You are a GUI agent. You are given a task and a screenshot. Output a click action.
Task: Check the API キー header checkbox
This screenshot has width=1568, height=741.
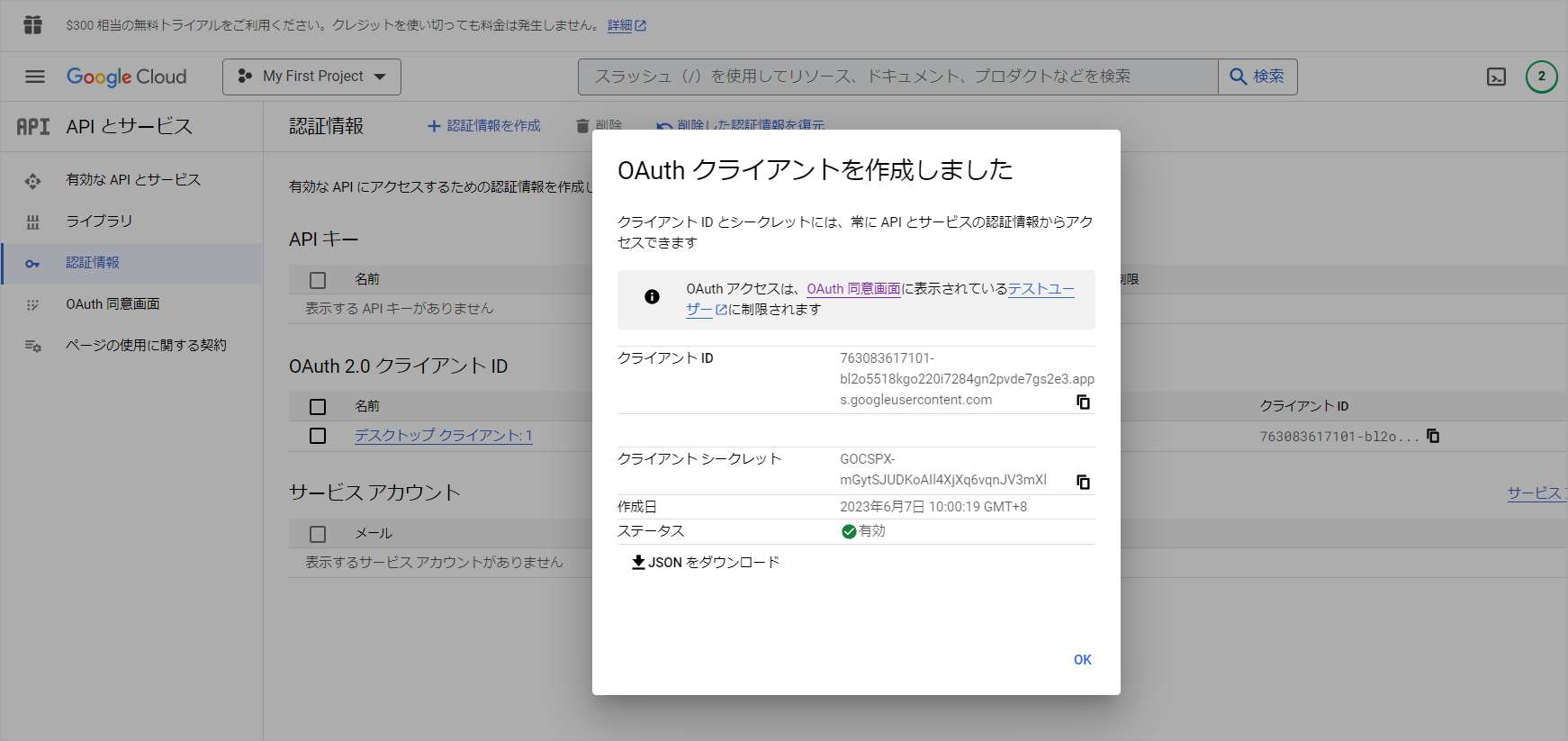click(318, 280)
